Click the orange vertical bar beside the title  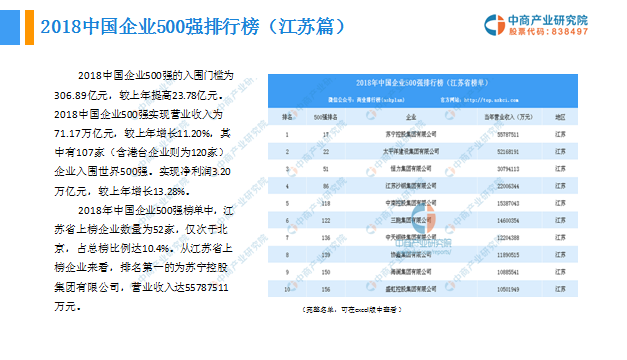coord(29,27)
